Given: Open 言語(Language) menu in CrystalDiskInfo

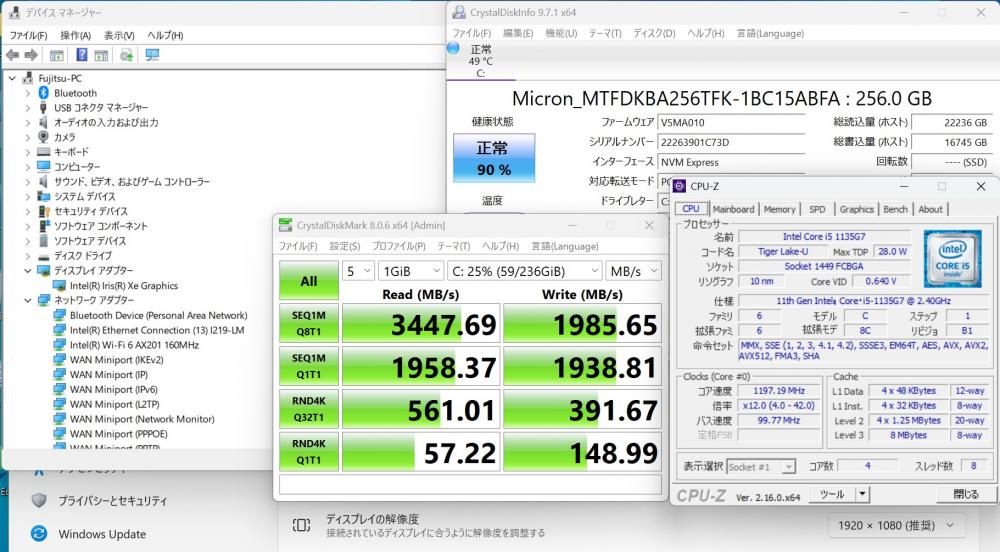Looking at the screenshot, I should (x=770, y=33).
